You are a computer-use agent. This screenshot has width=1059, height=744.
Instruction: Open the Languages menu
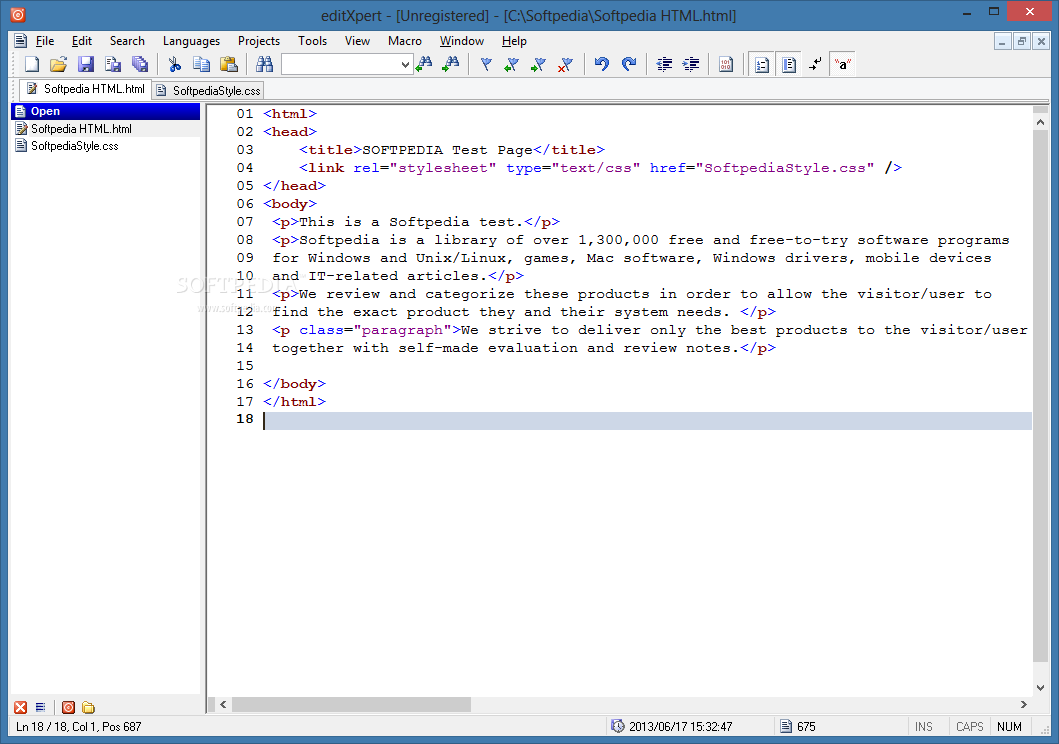tap(191, 41)
